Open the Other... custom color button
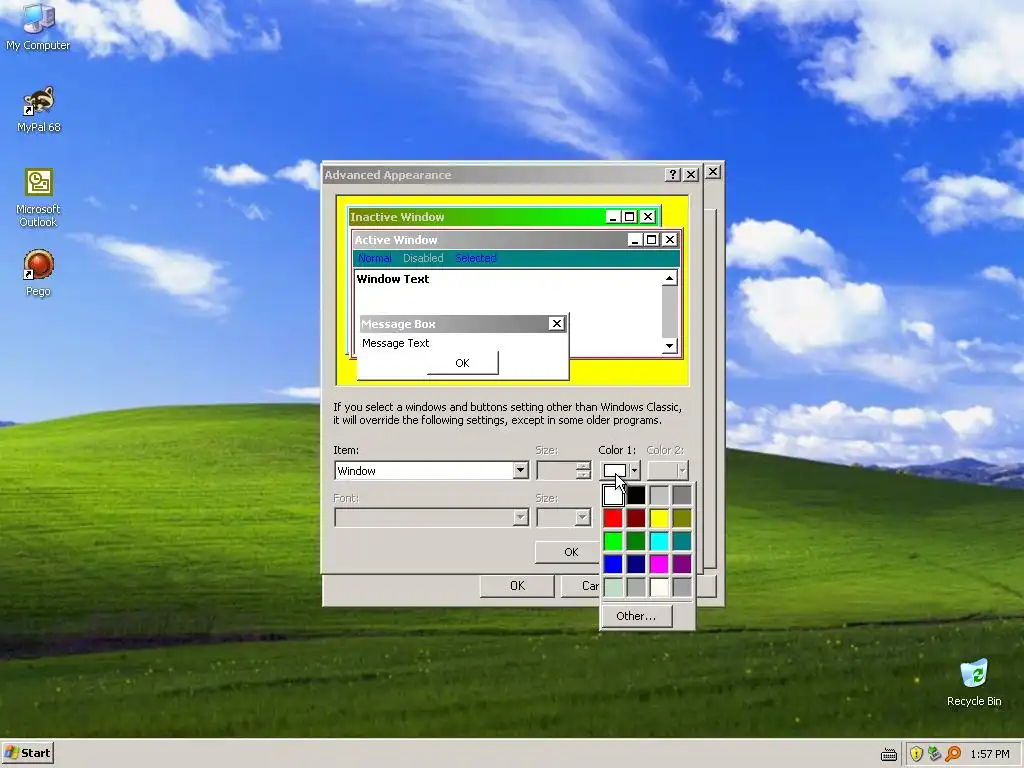This screenshot has height=768, width=1024. pos(636,616)
